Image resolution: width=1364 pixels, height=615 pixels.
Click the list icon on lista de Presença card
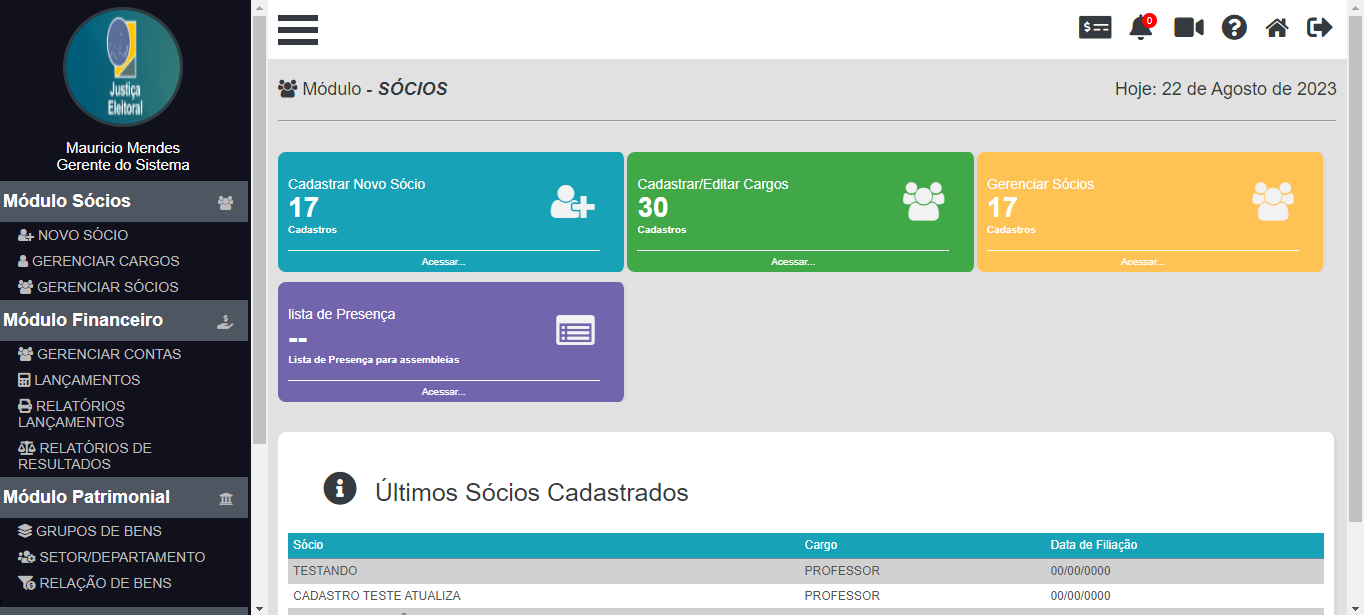(x=575, y=330)
